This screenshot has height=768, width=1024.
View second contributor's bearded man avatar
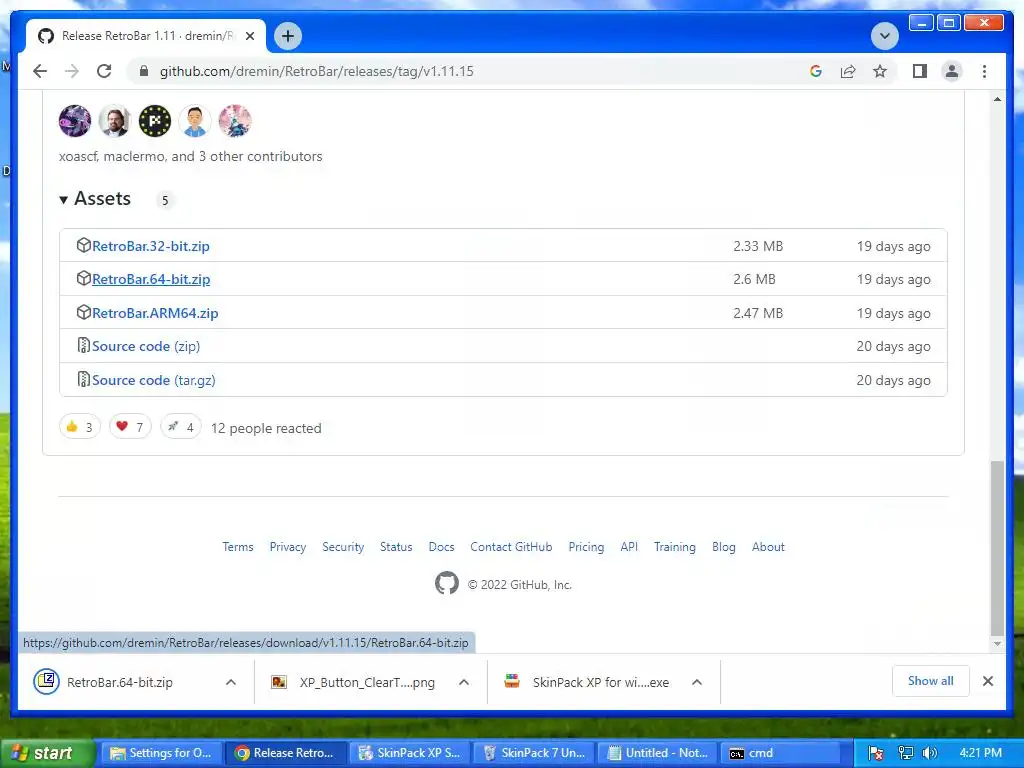coord(115,121)
